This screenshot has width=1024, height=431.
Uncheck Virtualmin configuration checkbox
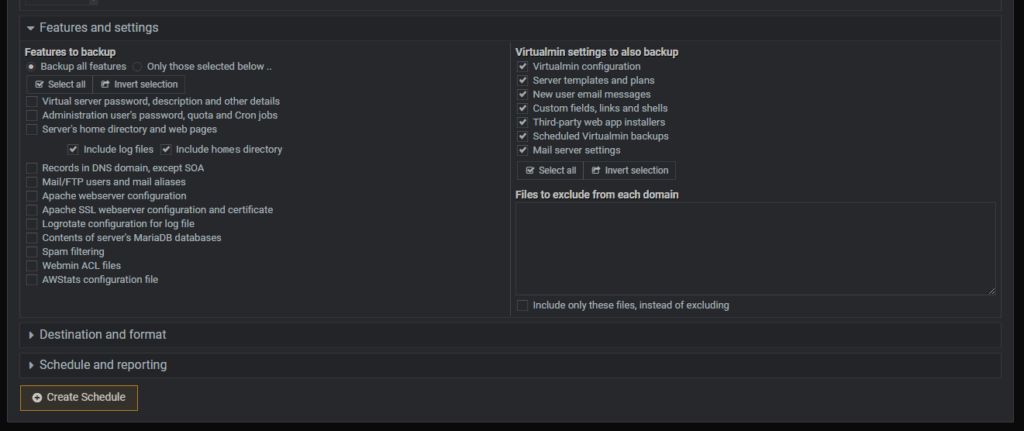[x=522, y=66]
